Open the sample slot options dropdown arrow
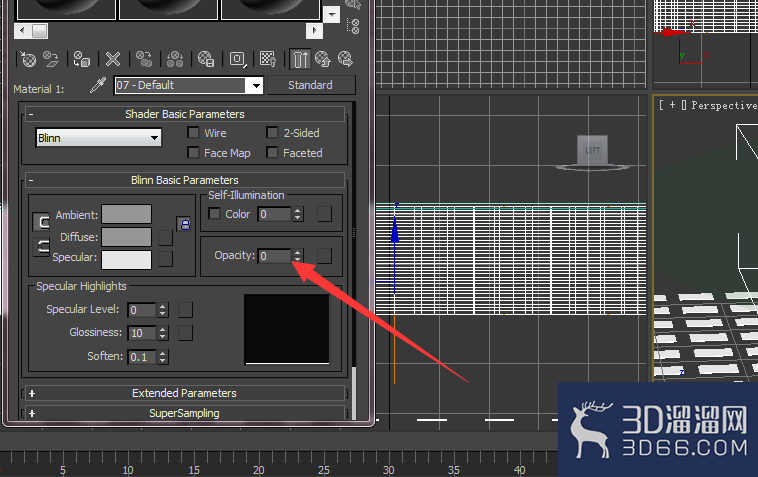The width and height of the screenshot is (758, 477). (332, 14)
